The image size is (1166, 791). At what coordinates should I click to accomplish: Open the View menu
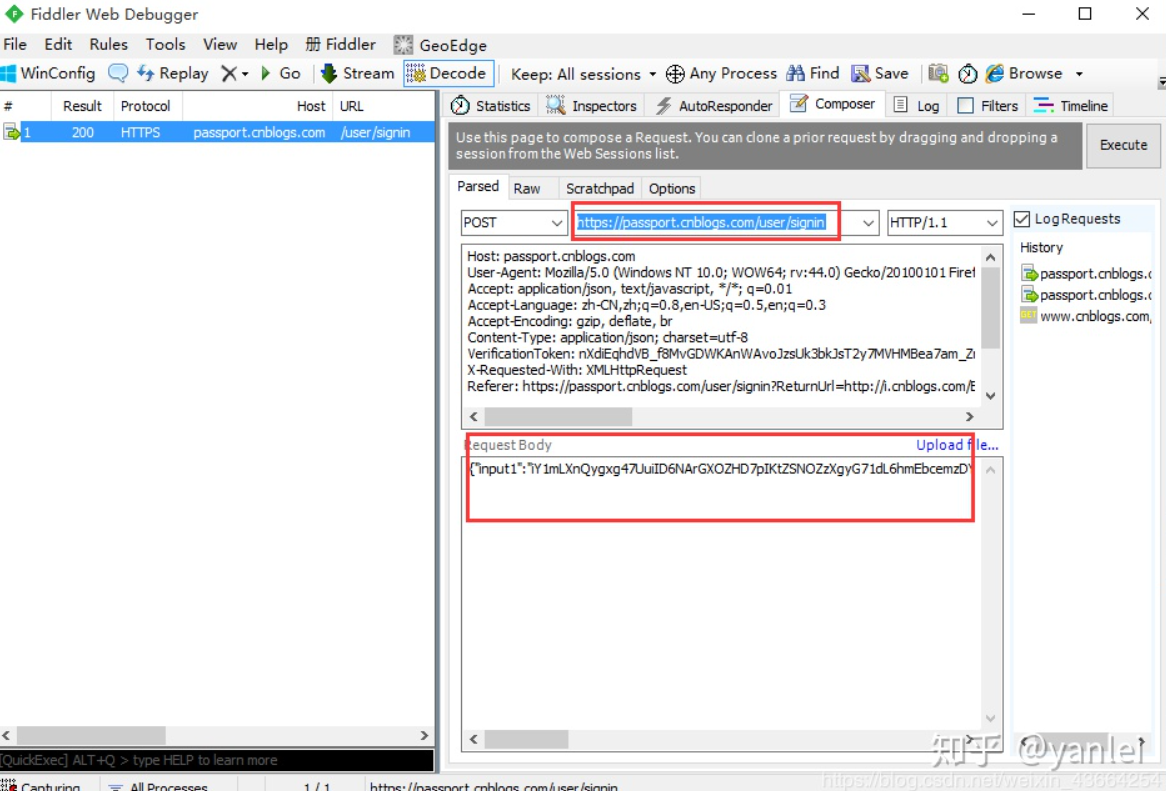tap(220, 45)
